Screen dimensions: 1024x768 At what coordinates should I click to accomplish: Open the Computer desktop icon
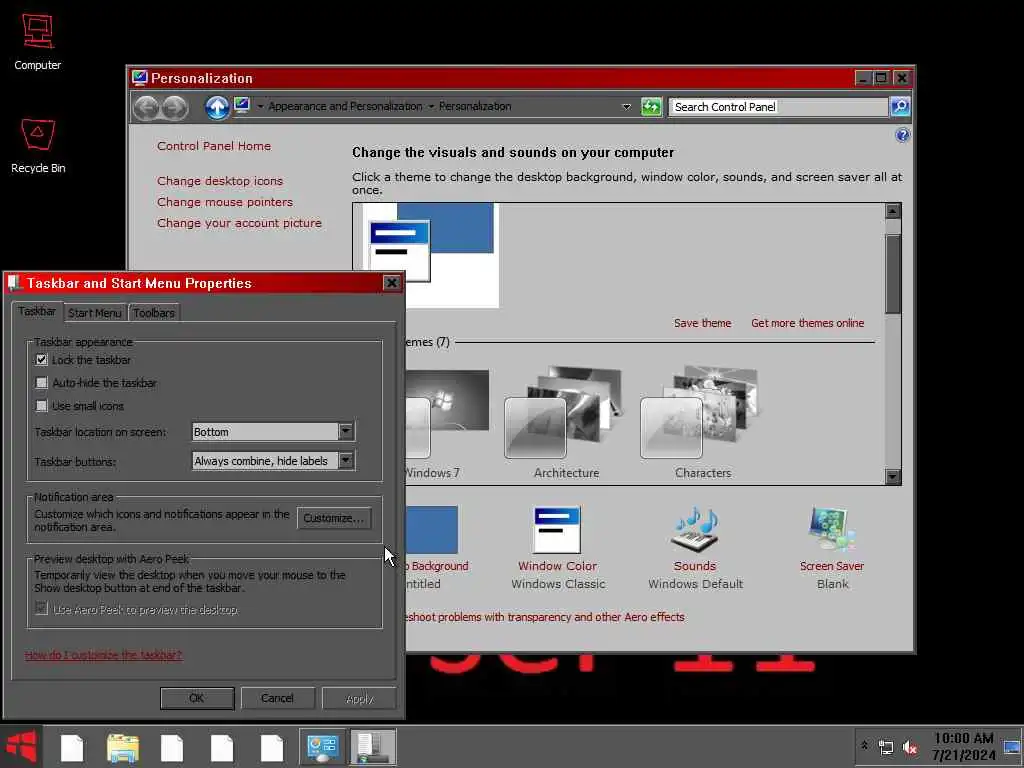[x=37, y=42]
